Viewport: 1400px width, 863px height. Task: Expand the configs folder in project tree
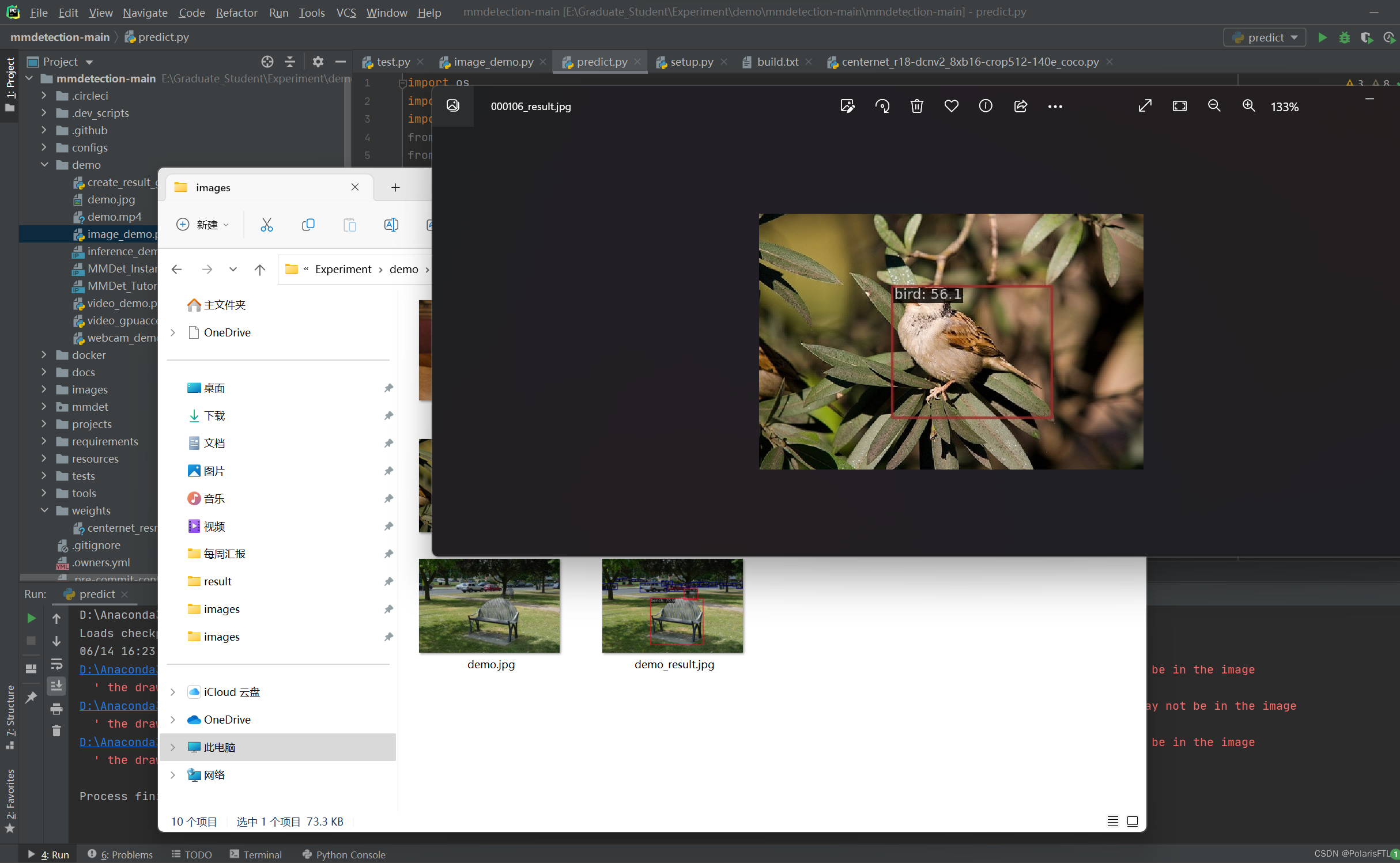(x=44, y=147)
